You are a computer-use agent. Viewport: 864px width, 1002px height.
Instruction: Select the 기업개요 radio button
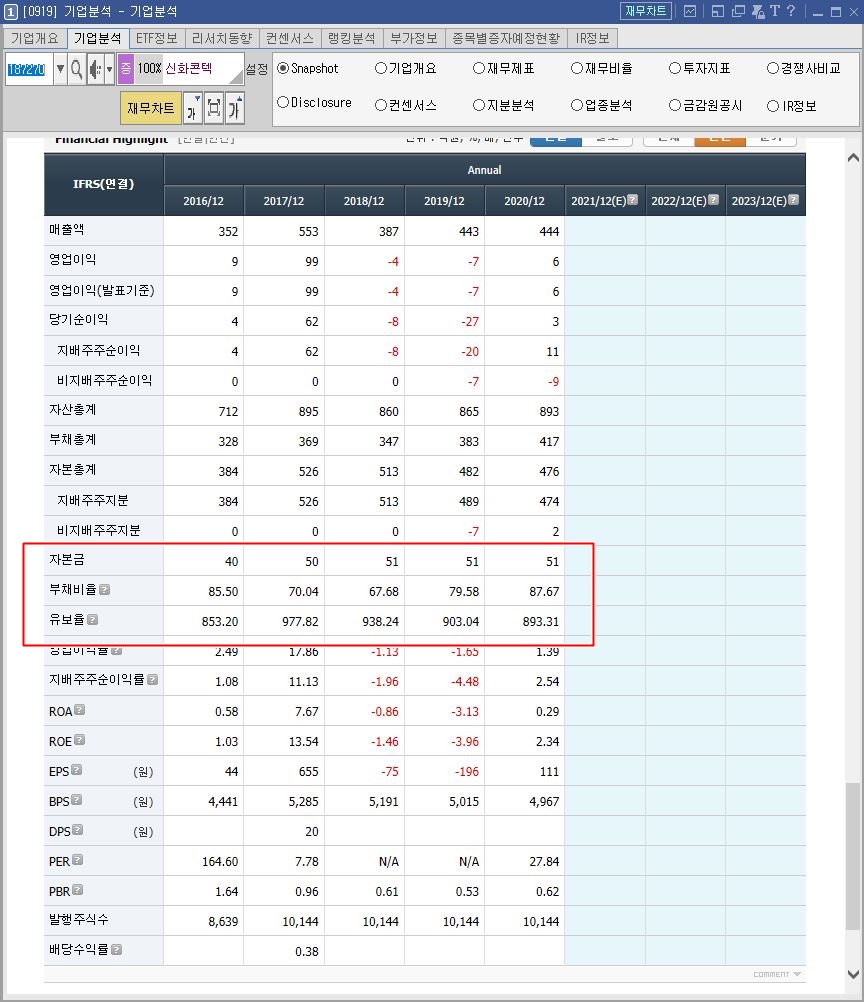381,68
